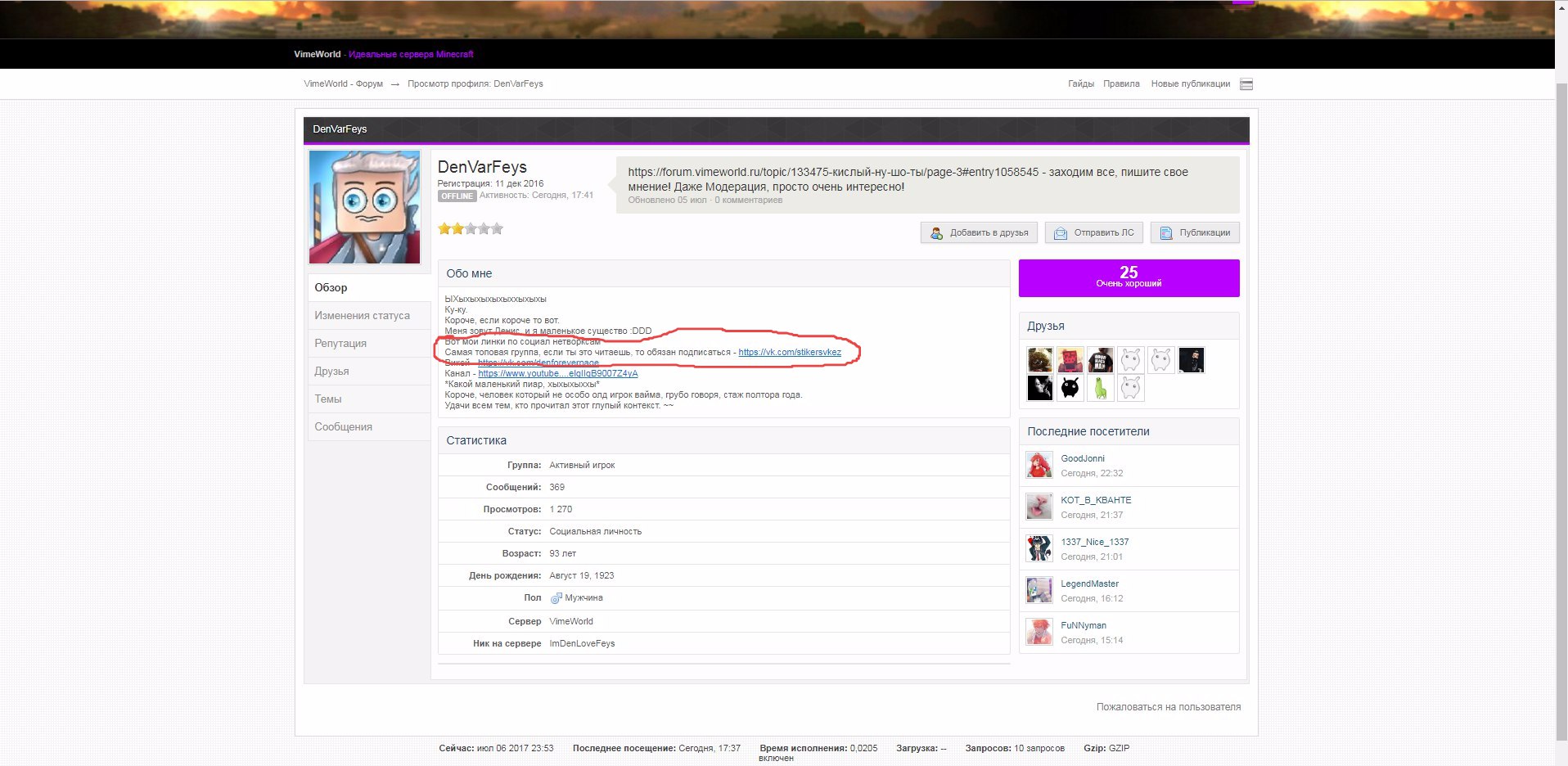The image size is (1568, 766).
Task: Open the Новые публикации link
Action: [x=1191, y=83]
